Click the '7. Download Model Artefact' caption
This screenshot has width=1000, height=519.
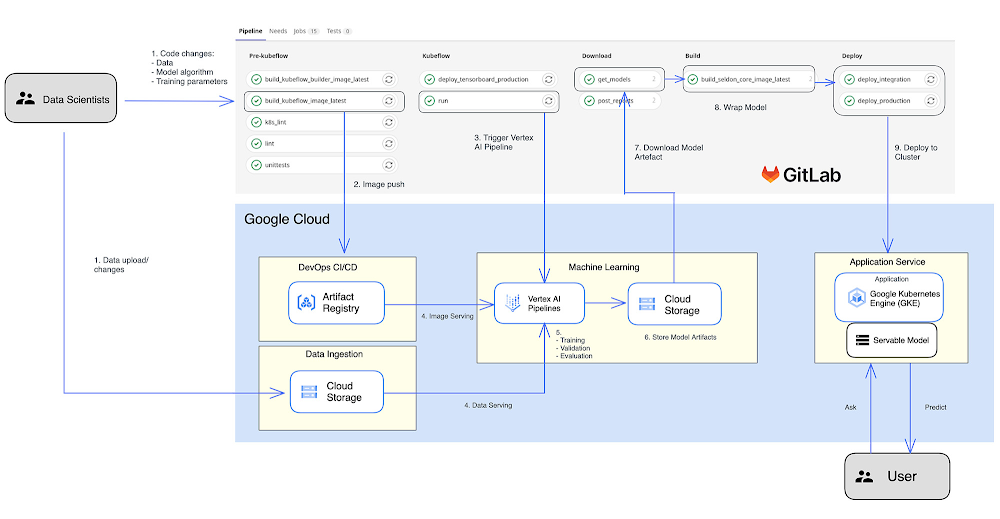coord(668,152)
